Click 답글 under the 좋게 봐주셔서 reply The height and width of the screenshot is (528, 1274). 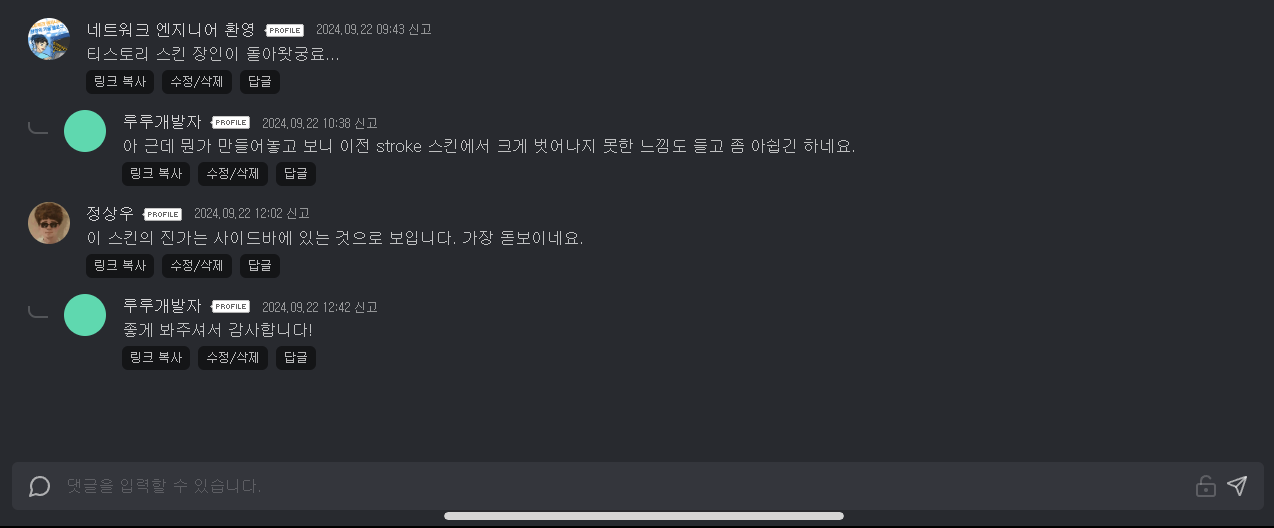click(296, 358)
